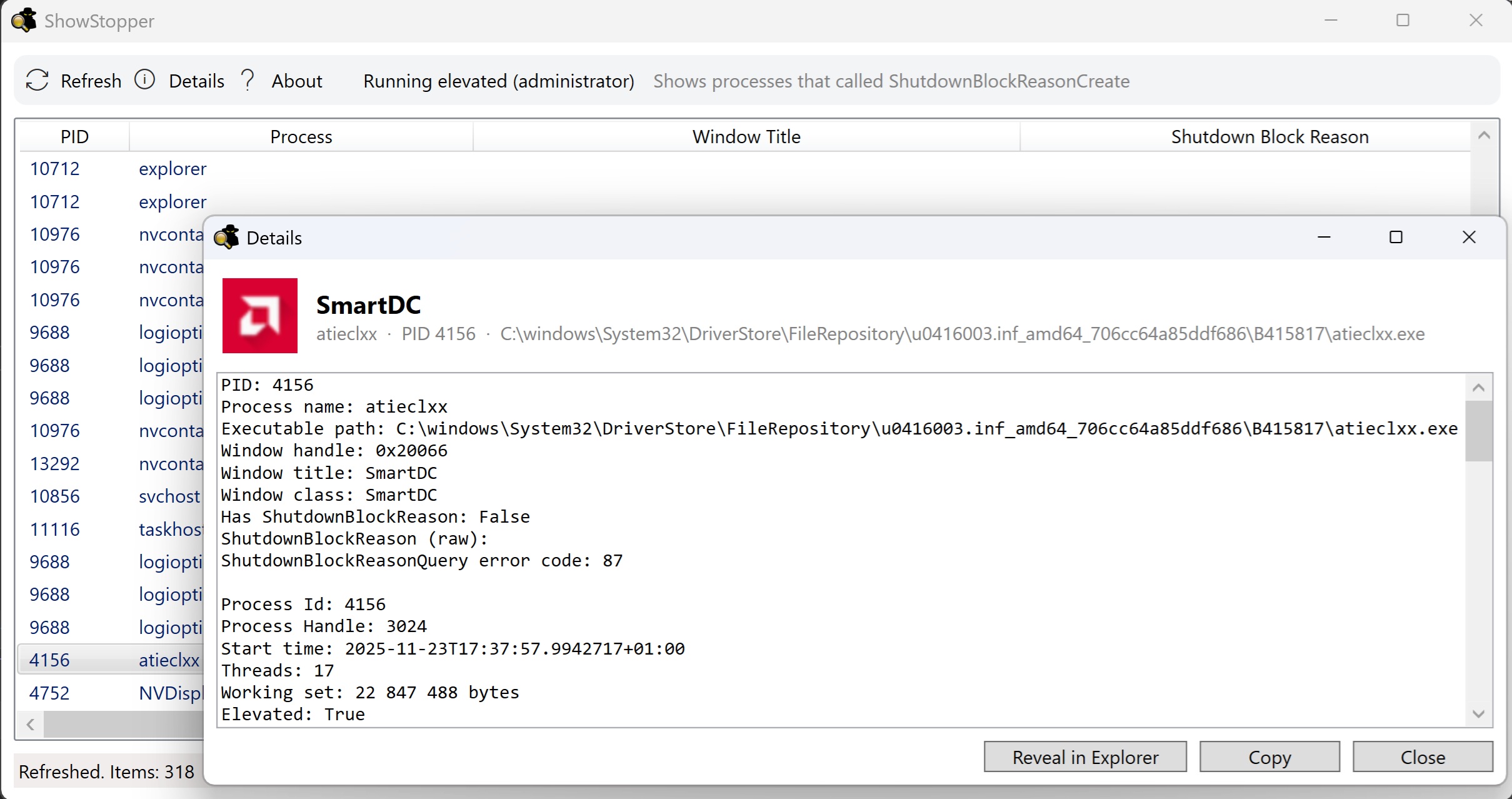1512x799 pixels.
Task: Maximize the Details dialog window
Action: (1396, 238)
